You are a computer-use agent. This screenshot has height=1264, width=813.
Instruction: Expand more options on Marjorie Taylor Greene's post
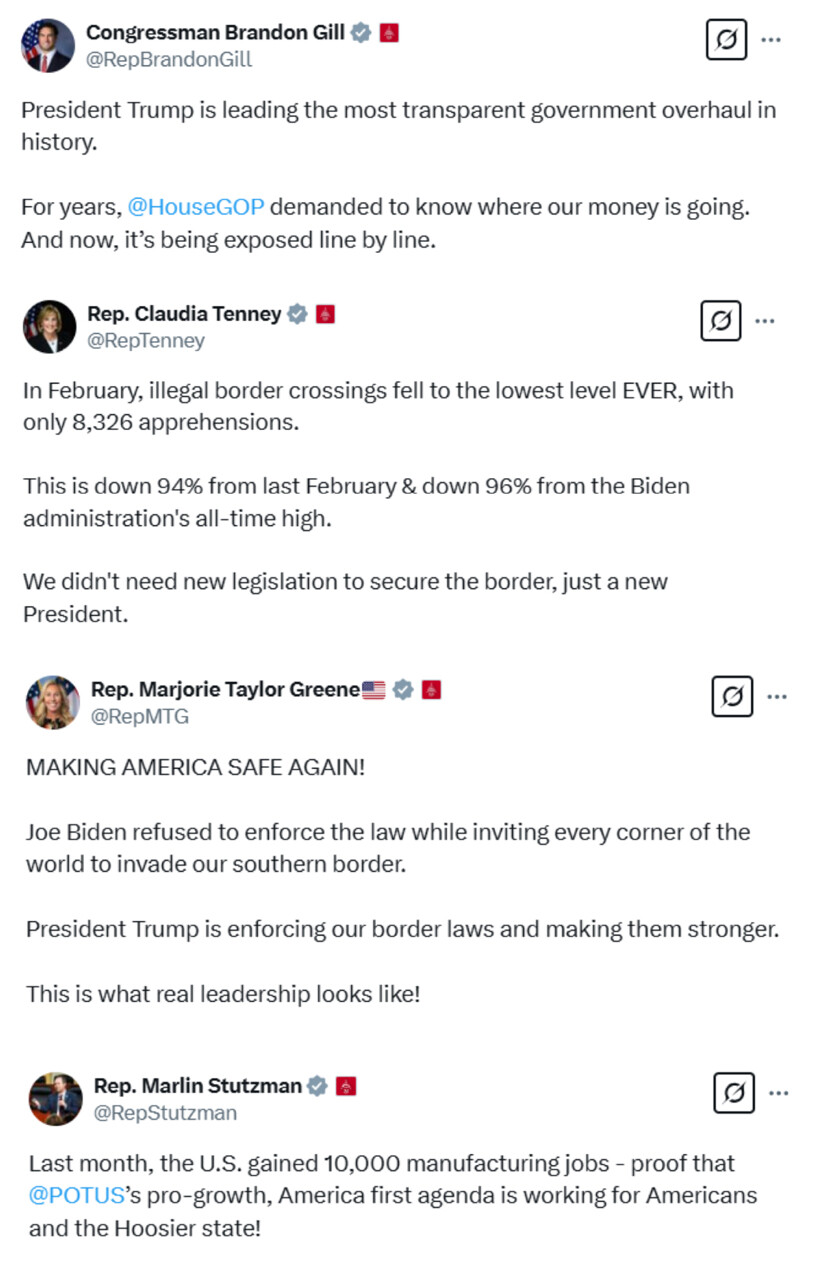(777, 696)
